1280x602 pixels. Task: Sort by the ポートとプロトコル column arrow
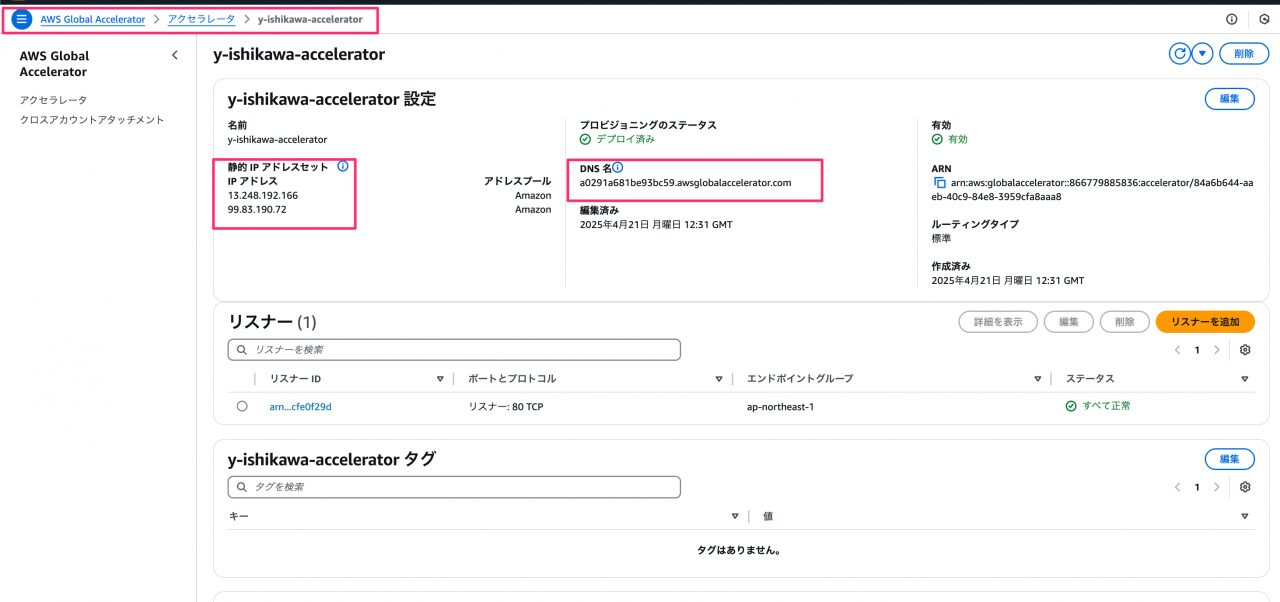coord(718,379)
